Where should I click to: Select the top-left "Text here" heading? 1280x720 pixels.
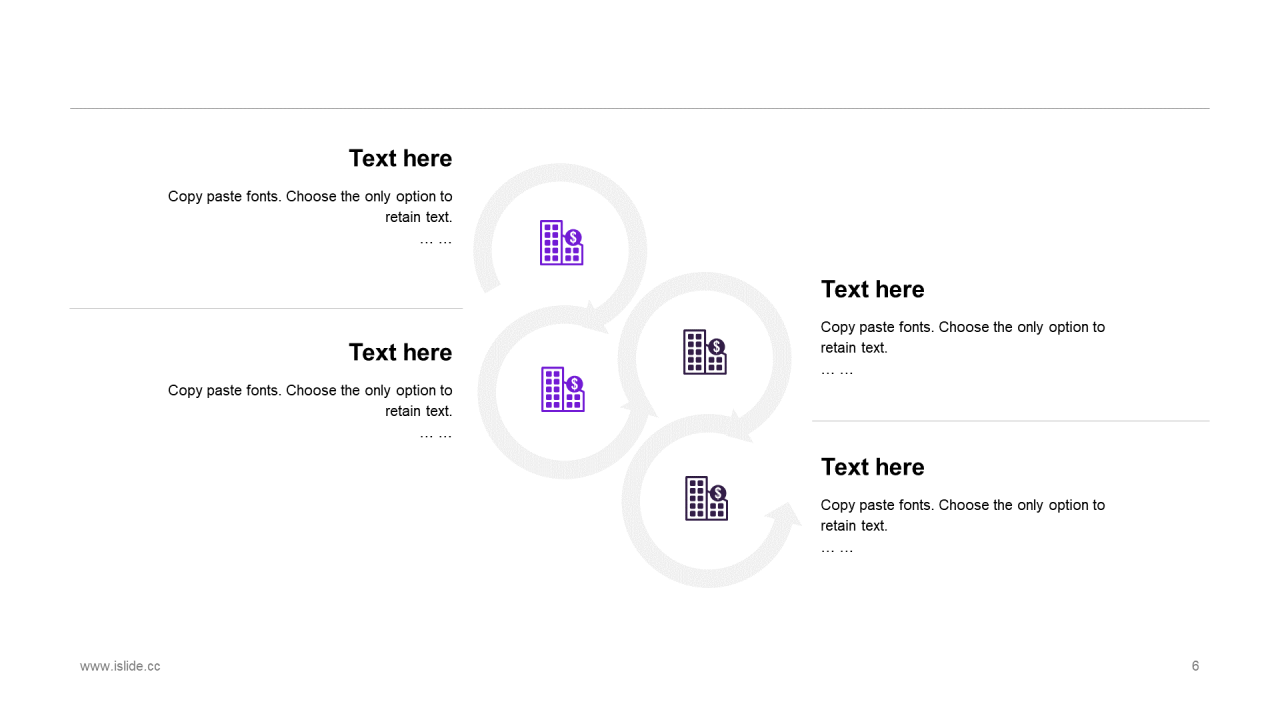400,158
